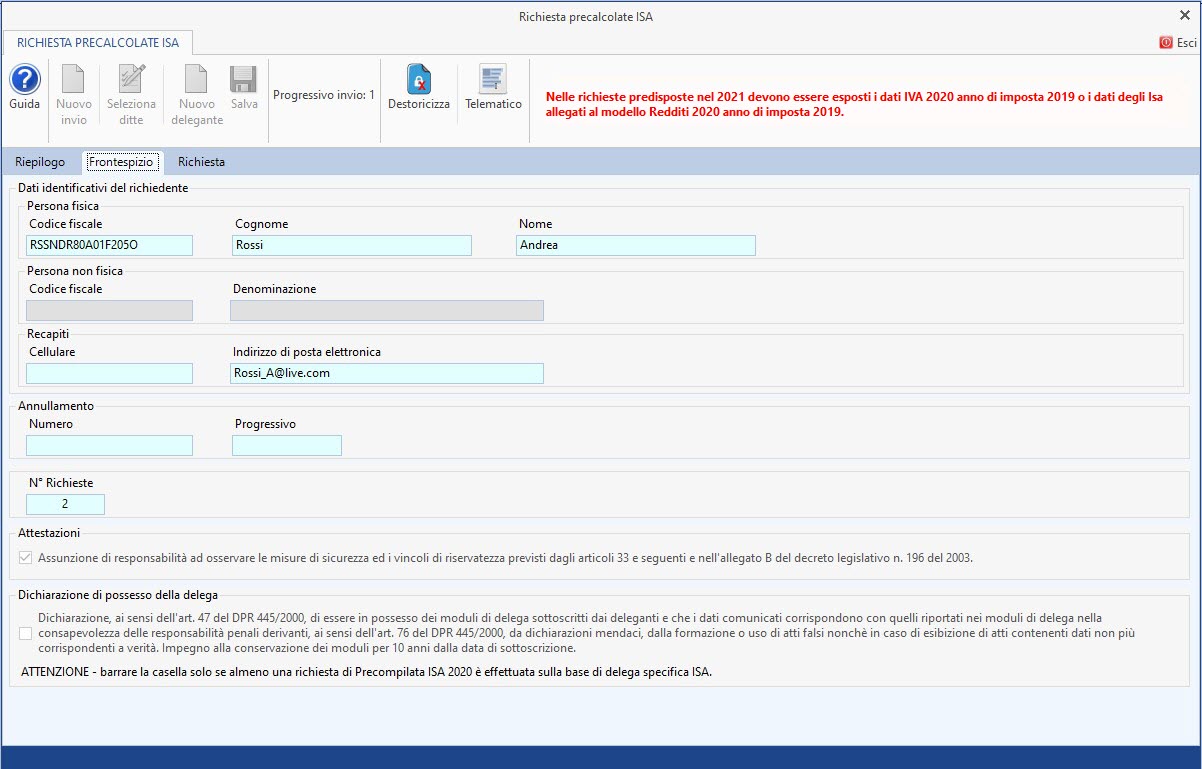Click the Annullamento Numero field

[110, 445]
